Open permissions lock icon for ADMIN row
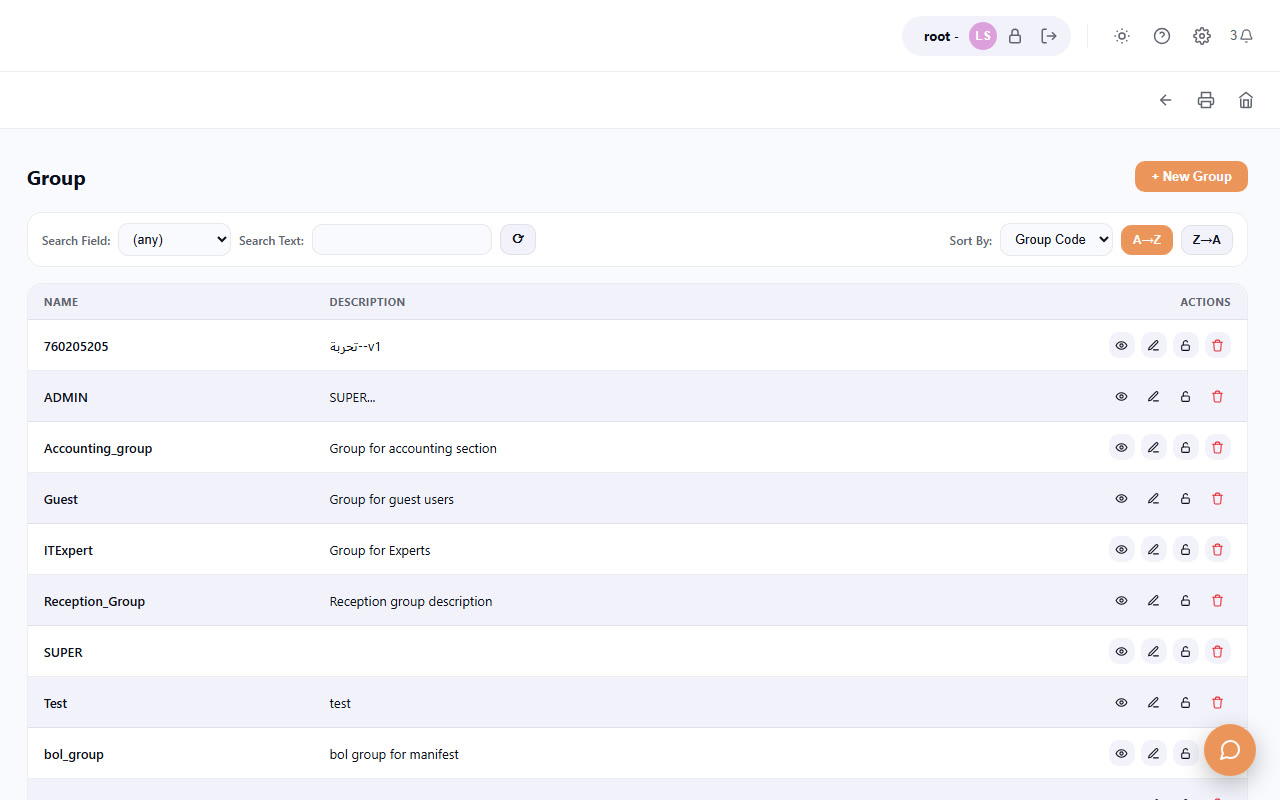 (x=1186, y=397)
